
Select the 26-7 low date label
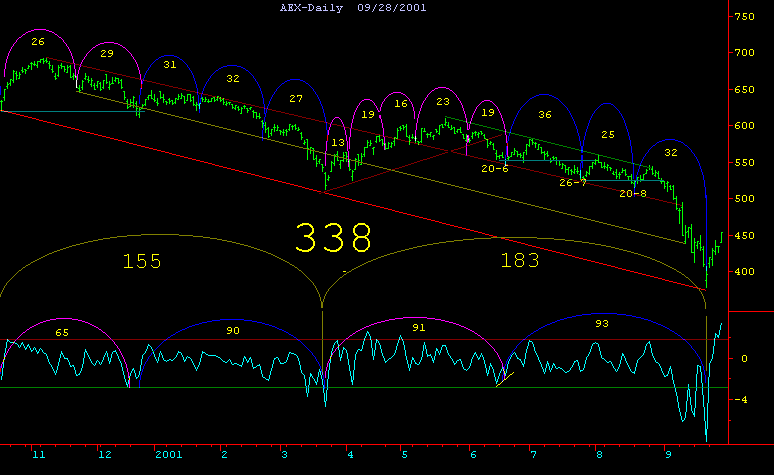[x=573, y=183]
